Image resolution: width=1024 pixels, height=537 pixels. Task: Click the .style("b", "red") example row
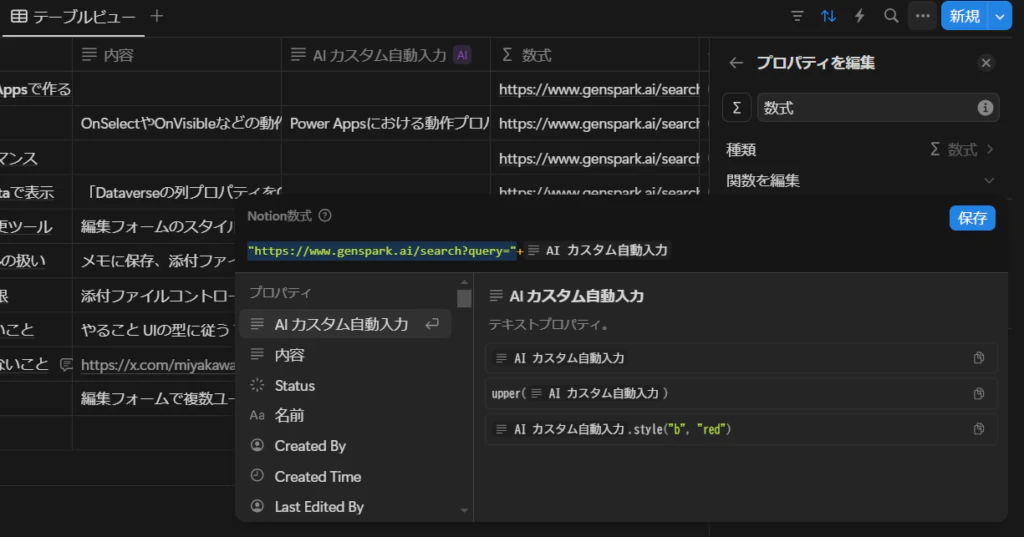(741, 429)
